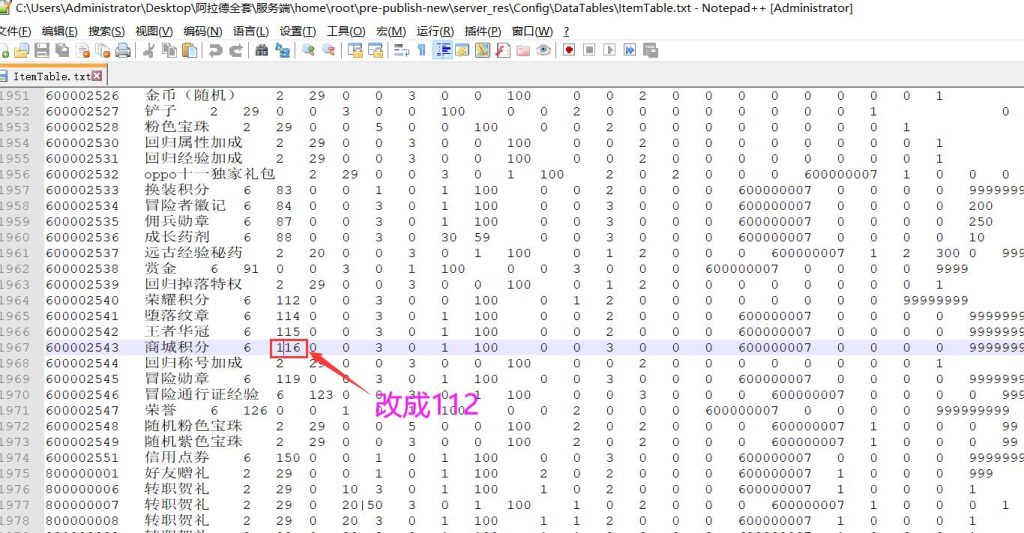Viewport: 1024px width, 533px height.
Task: Open the 编辑(E) menu
Action: [59, 31]
